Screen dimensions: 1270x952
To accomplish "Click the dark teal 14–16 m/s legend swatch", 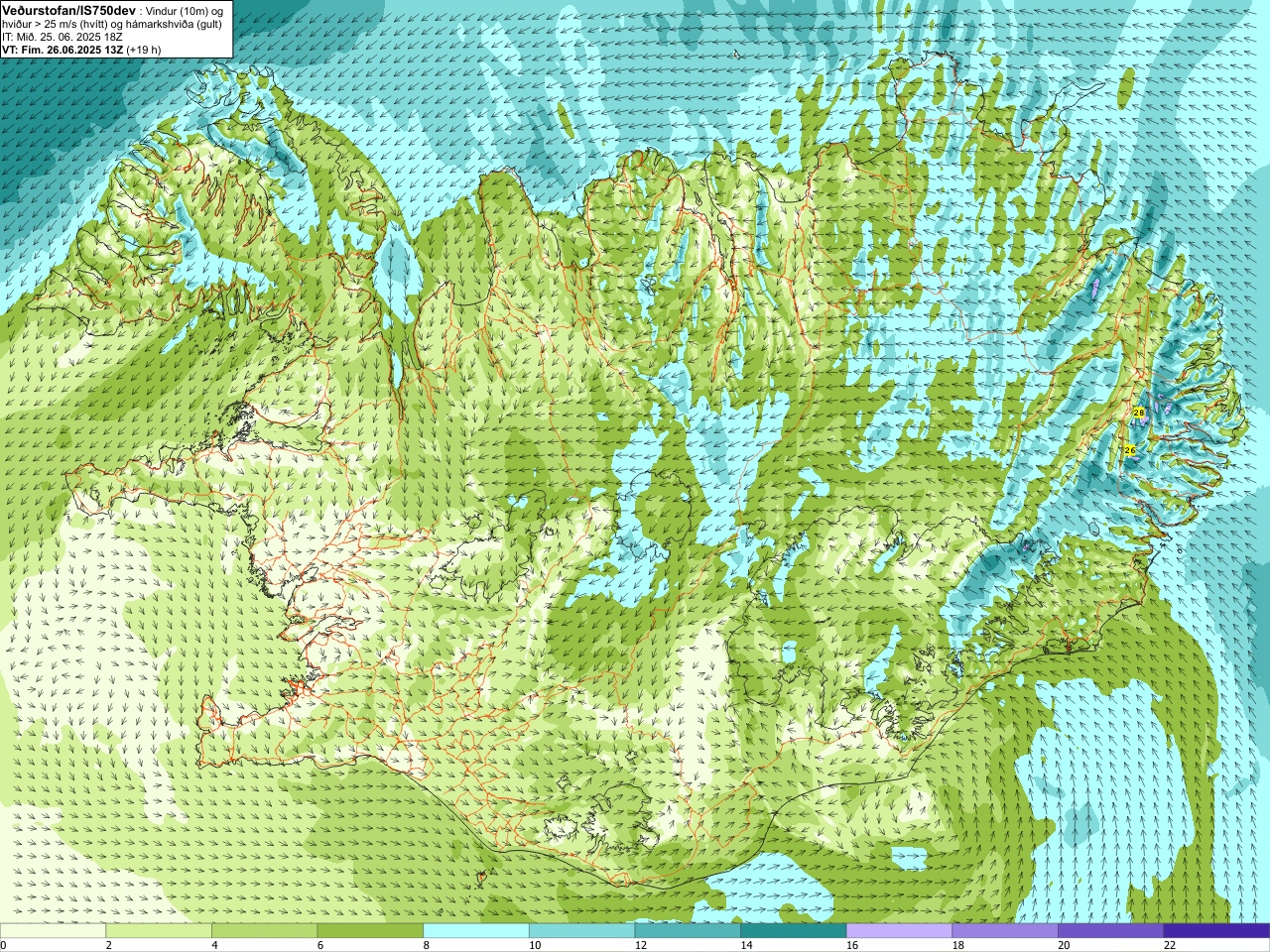I will [x=794, y=930].
